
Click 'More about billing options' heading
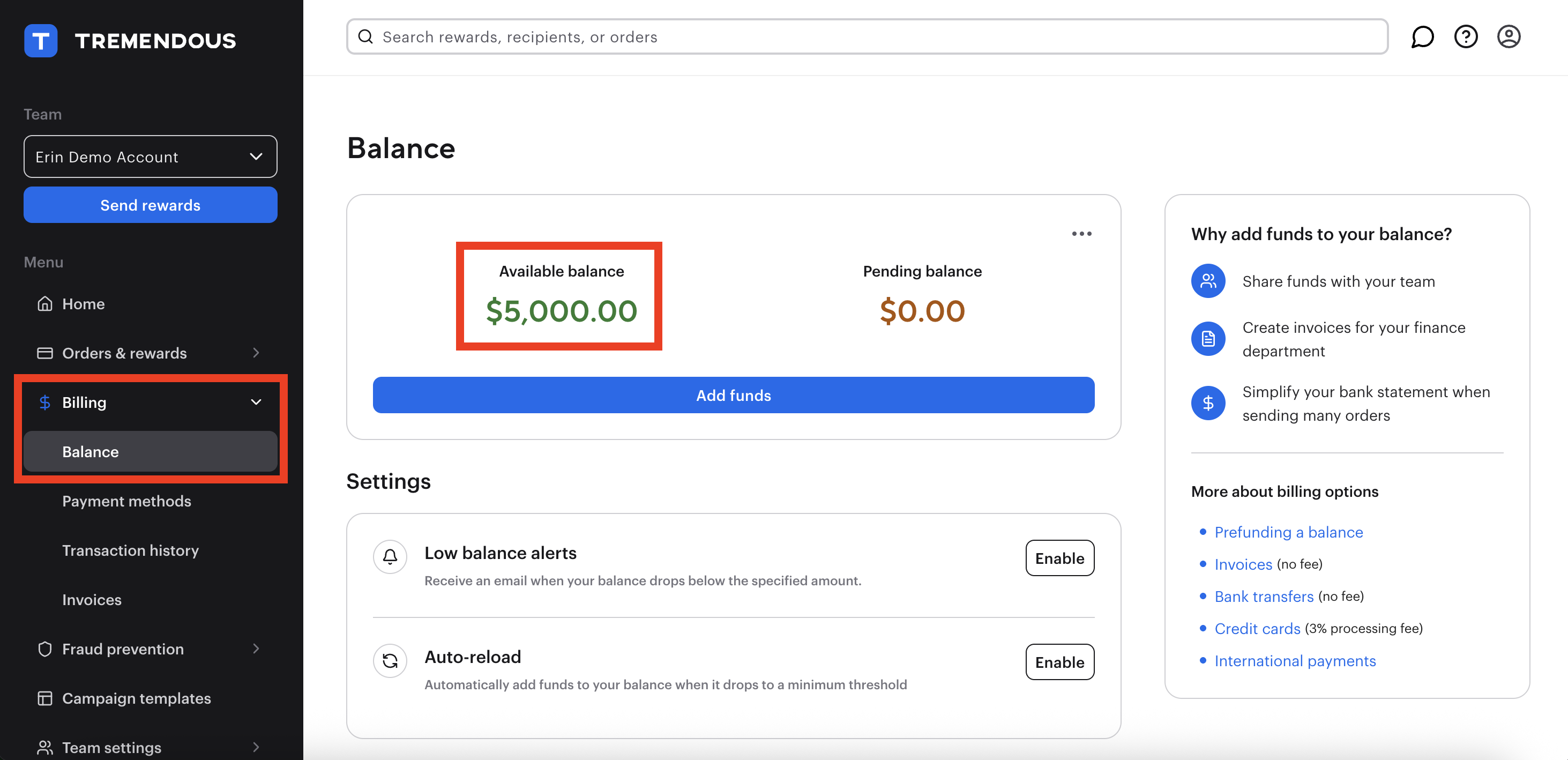1285,491
